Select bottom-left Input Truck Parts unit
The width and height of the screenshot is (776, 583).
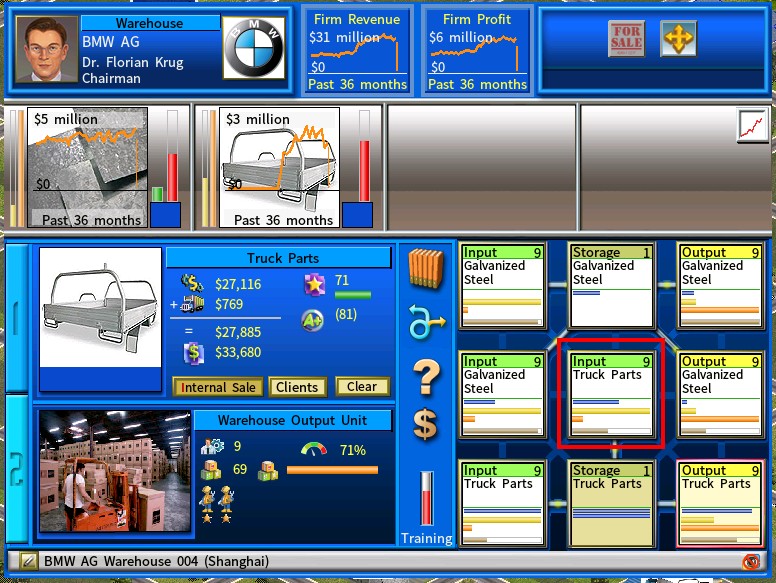pos(502,503)
